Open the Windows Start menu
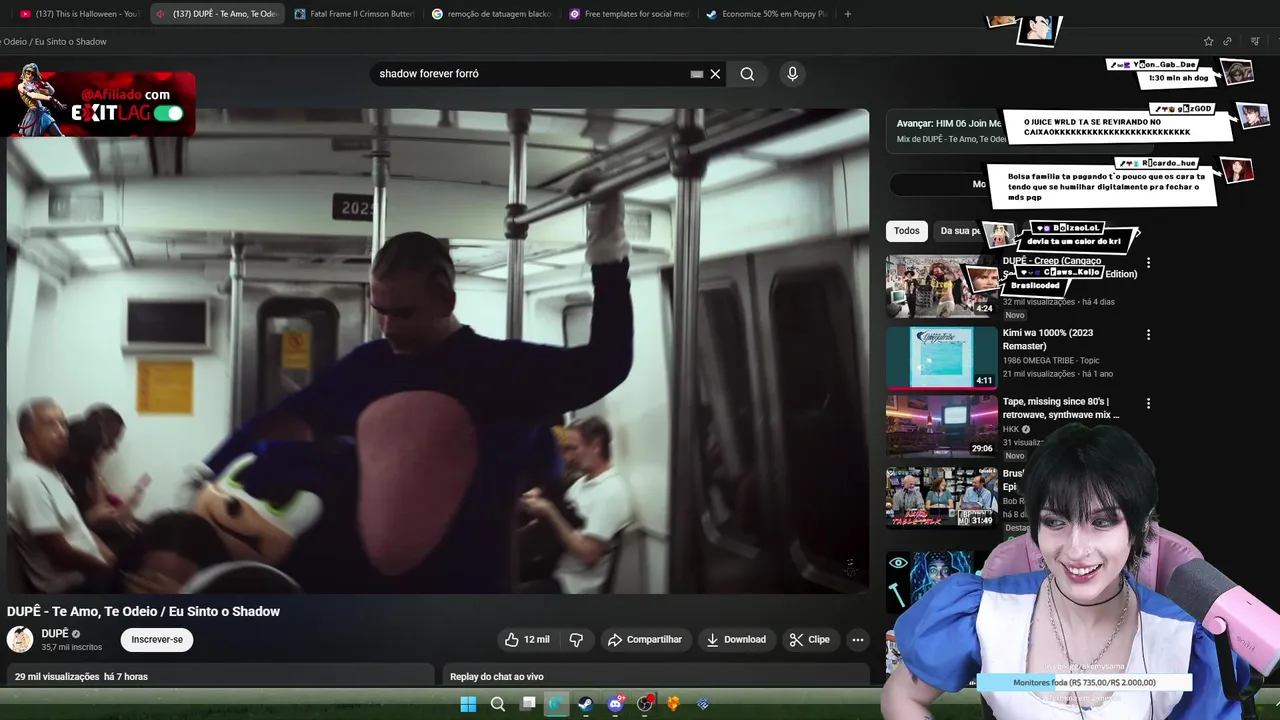 tap(468, 704)
